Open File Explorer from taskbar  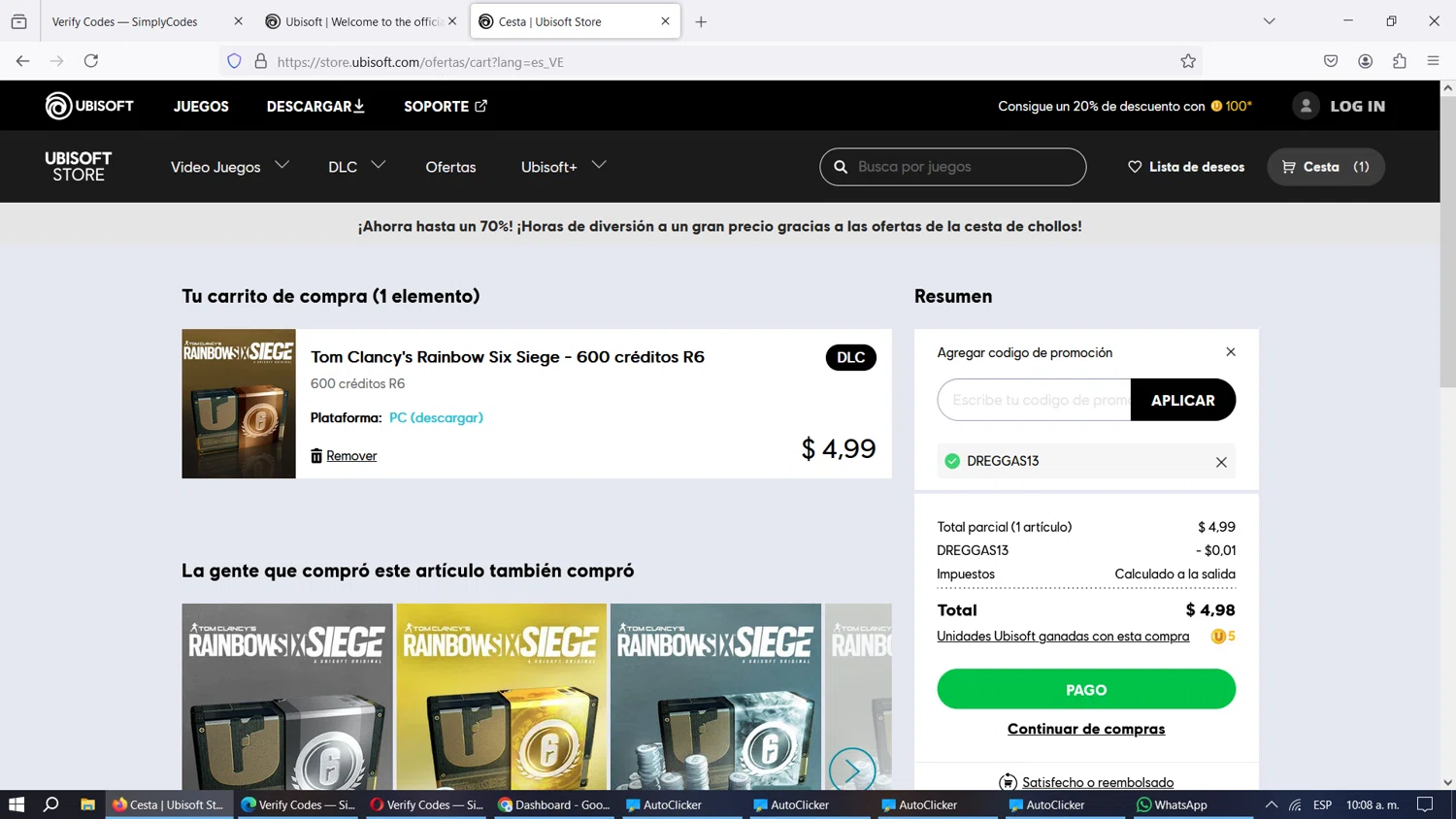pyautogui.click(x=87, y=804)
